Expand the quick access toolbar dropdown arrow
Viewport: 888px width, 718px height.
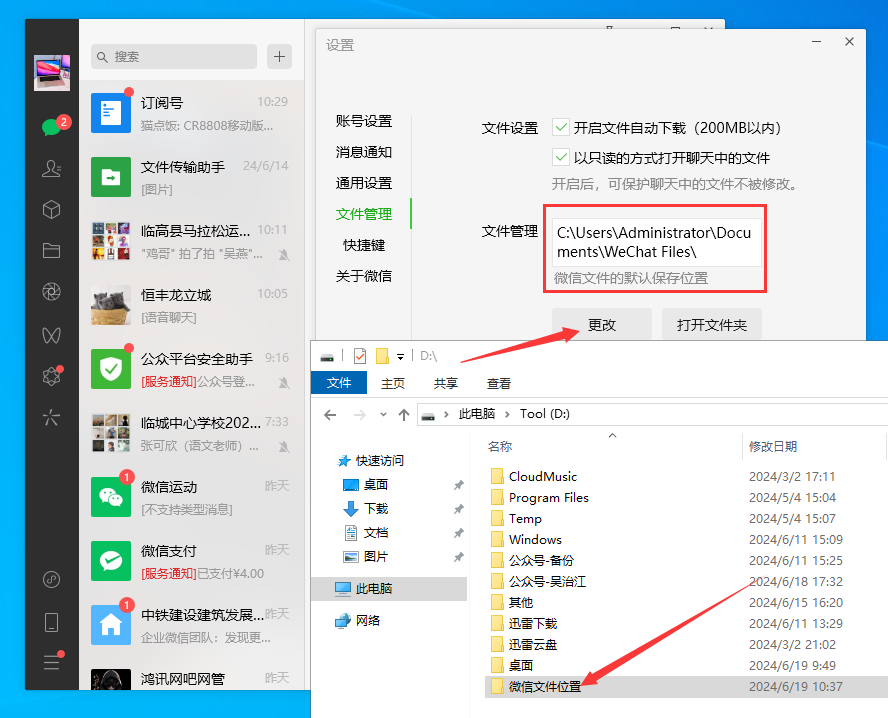(400, 356)
